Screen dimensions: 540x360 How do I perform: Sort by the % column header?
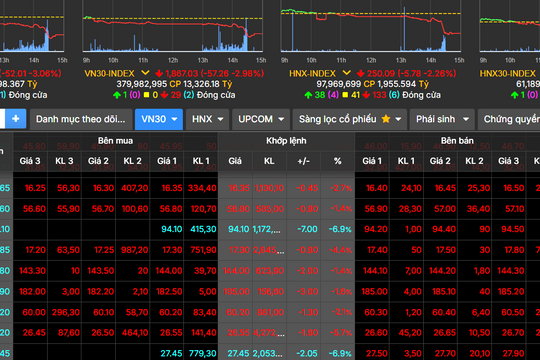pyautogui.click(x=338, y=161)
